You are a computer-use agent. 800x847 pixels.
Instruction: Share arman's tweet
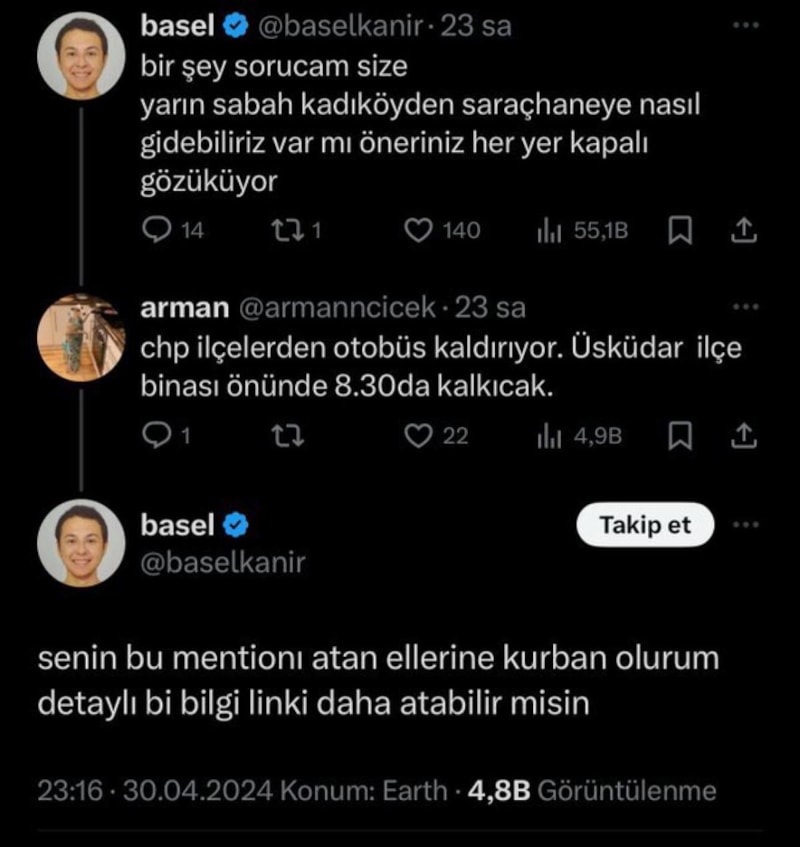[x=742, y=435]
